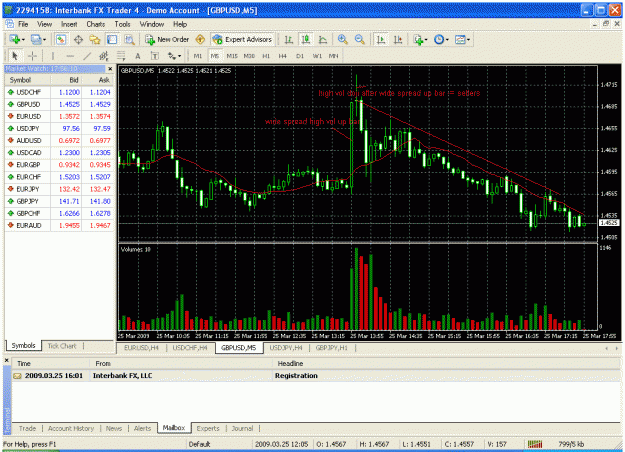Image resolution: width=625 pixels, height=452 pixels.
Task: Select the Fibonacci Retracement tool
Action: click(x=121, y=56)
